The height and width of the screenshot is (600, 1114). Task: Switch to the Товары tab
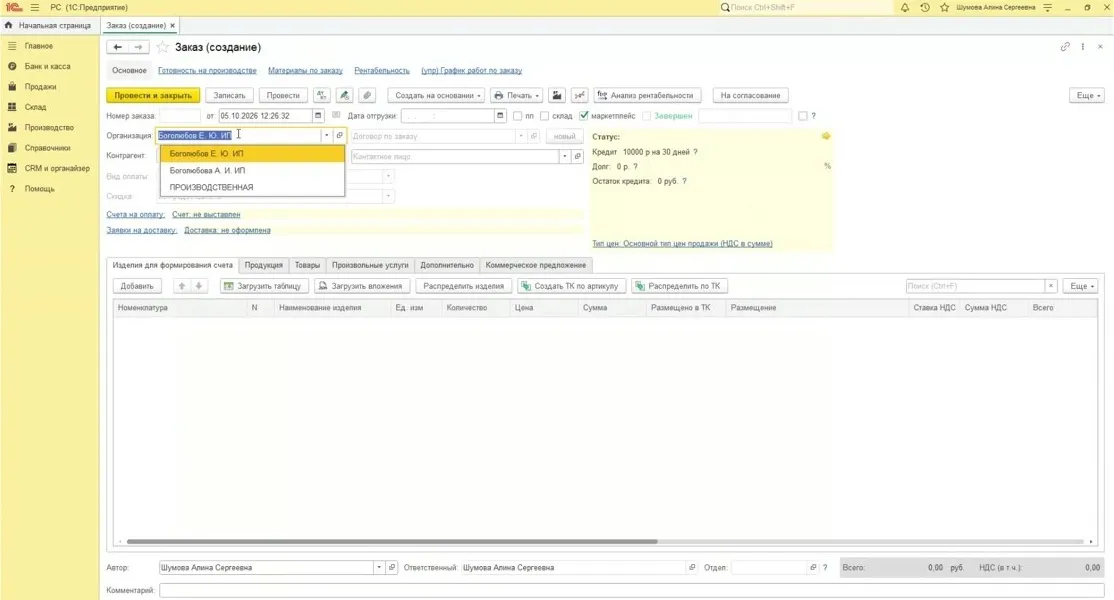(x=308, y=265)
